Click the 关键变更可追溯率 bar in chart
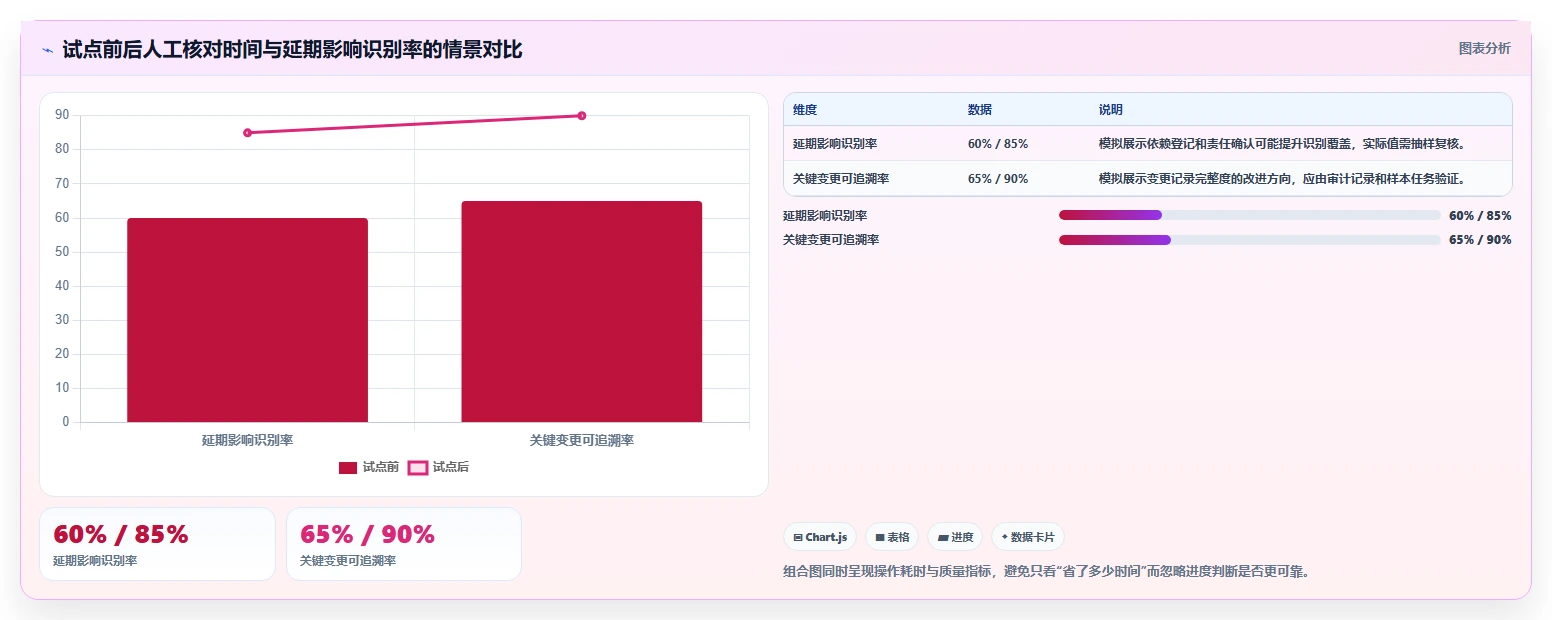1552x620 pixels. (x=581, y=311)
